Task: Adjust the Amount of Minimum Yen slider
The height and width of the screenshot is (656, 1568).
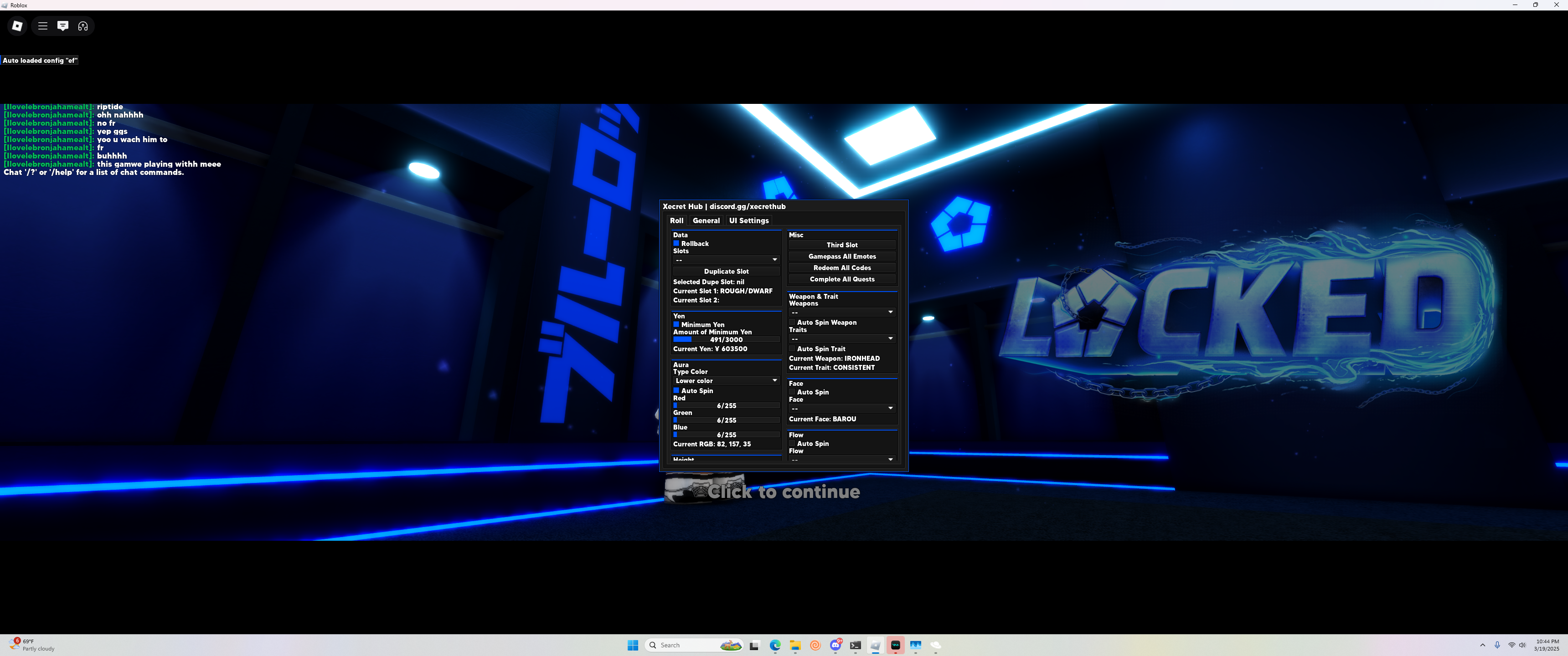Action: click(726, 339)
